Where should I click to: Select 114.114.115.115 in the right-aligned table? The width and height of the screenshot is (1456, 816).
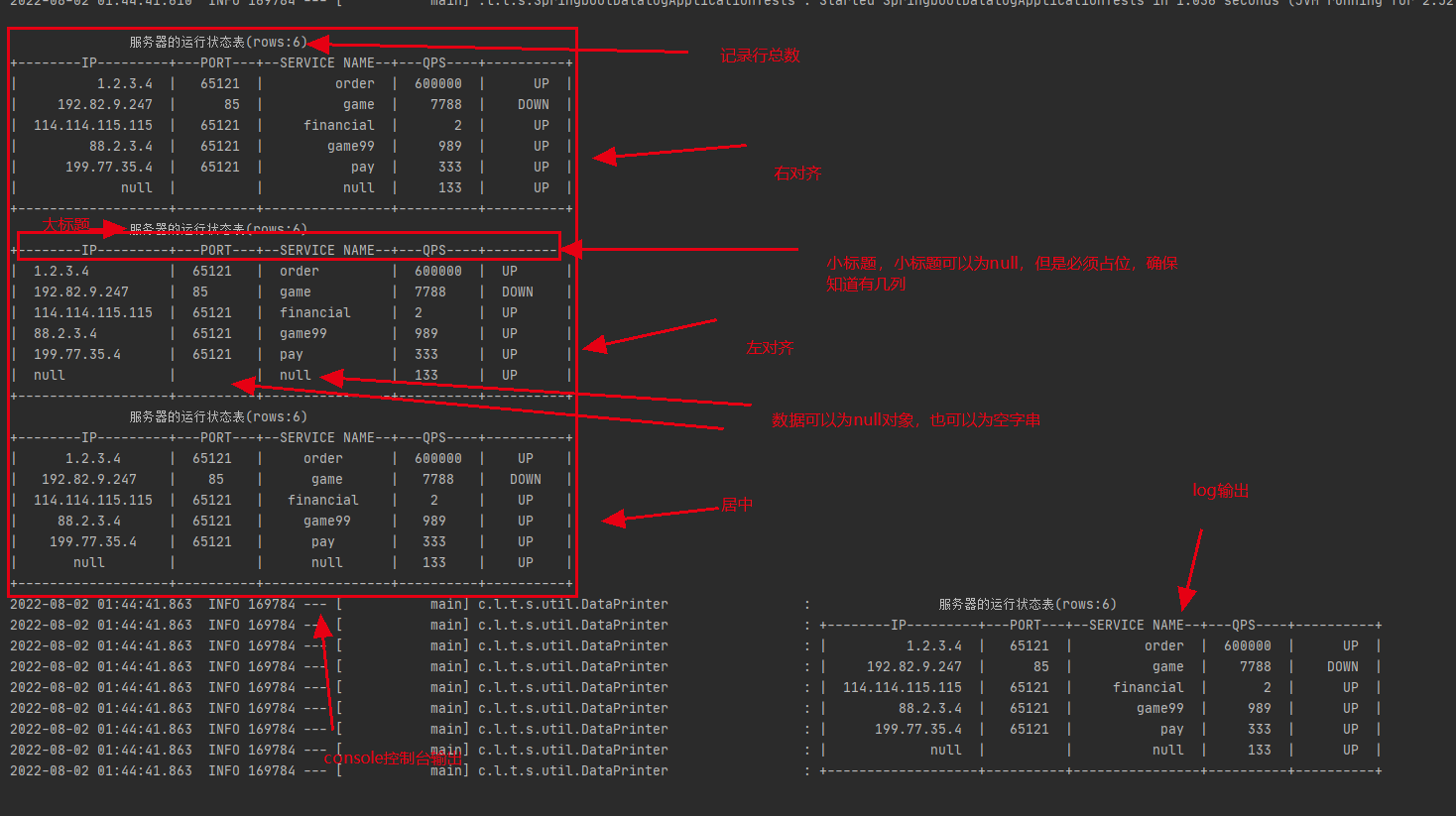[93, 125]
